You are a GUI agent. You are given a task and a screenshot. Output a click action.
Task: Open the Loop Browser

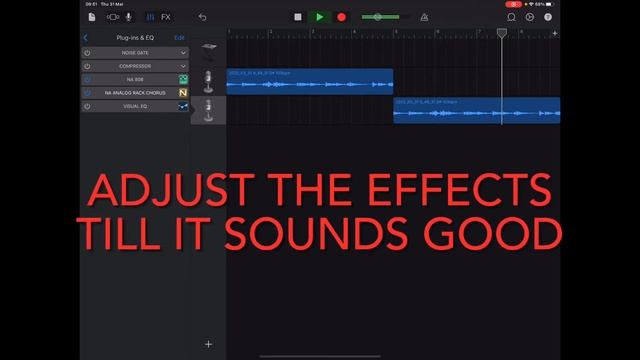[x=511, y=17]
